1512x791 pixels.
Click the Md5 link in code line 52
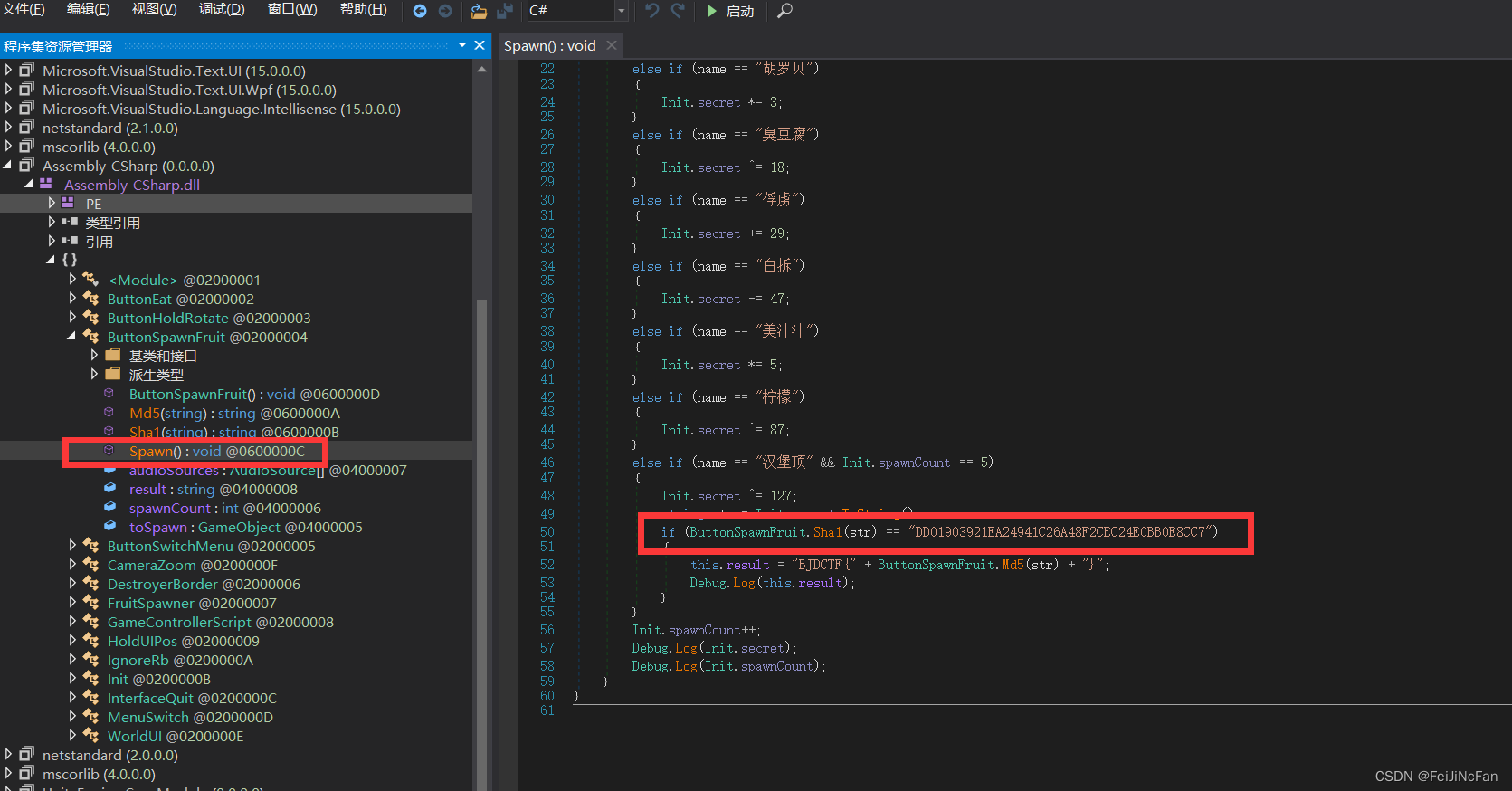click(1013, 565)
